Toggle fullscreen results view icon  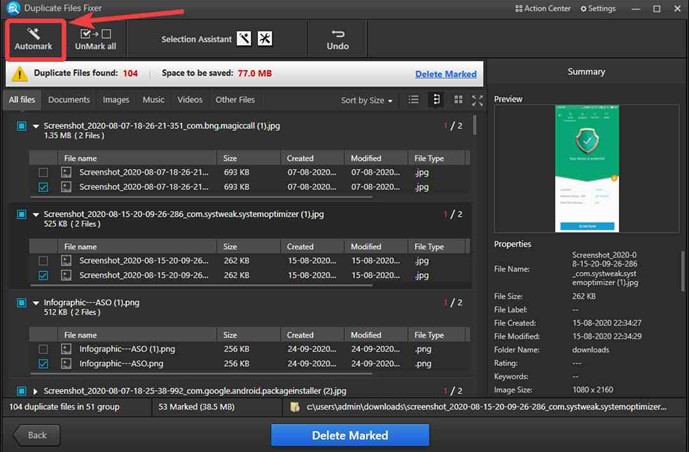[477, 100]
